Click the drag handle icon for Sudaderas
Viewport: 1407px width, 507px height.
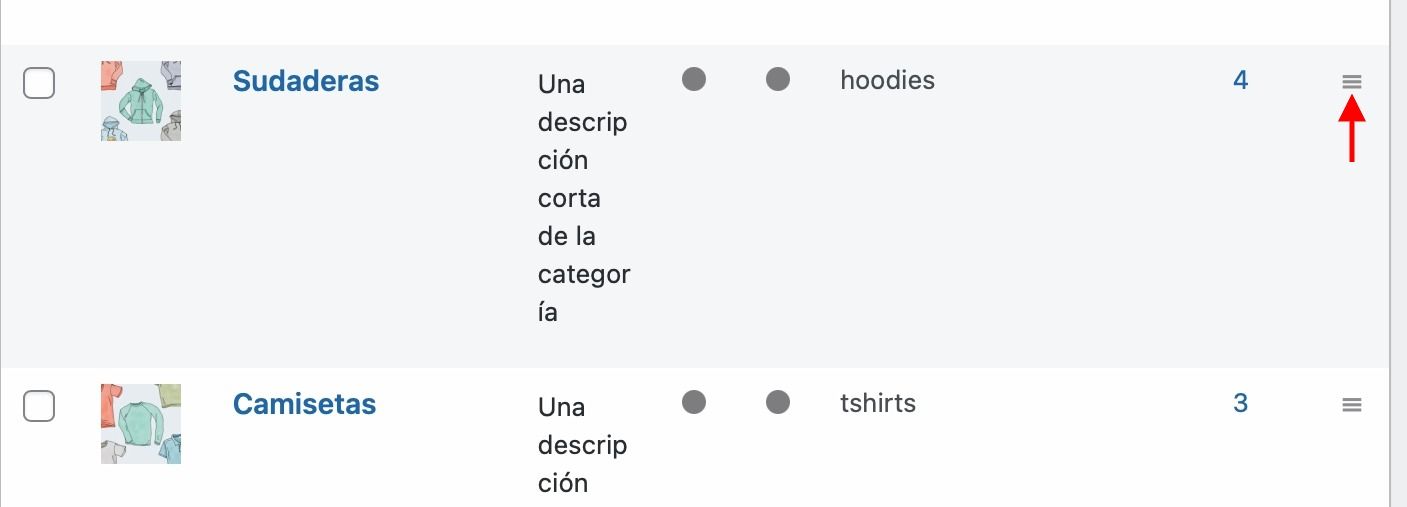coord(1352,82)
